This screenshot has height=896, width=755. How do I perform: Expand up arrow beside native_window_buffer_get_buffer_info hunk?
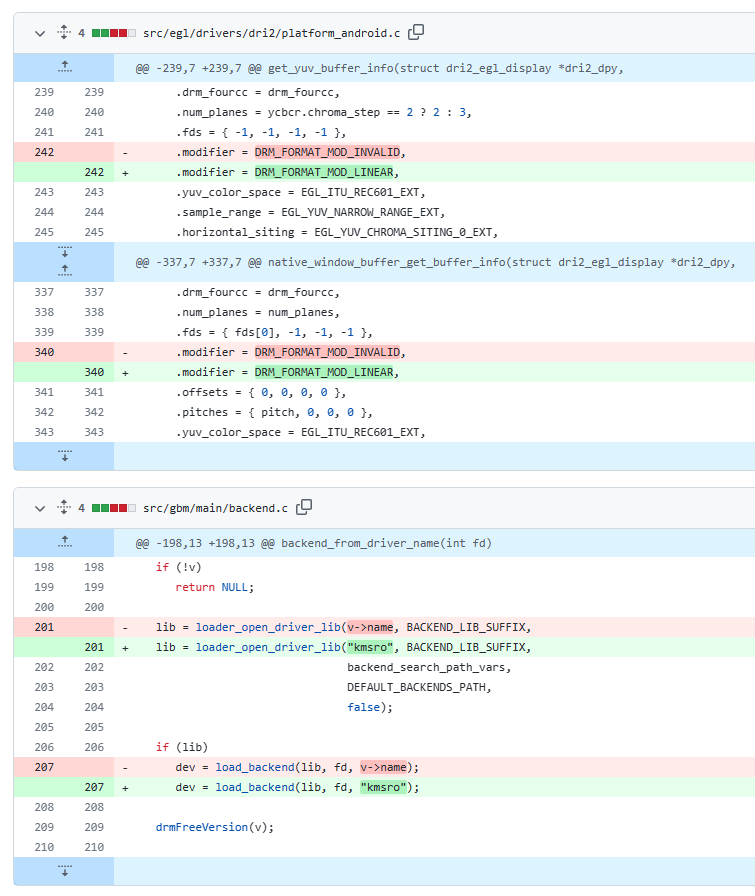tap(65, 271)
